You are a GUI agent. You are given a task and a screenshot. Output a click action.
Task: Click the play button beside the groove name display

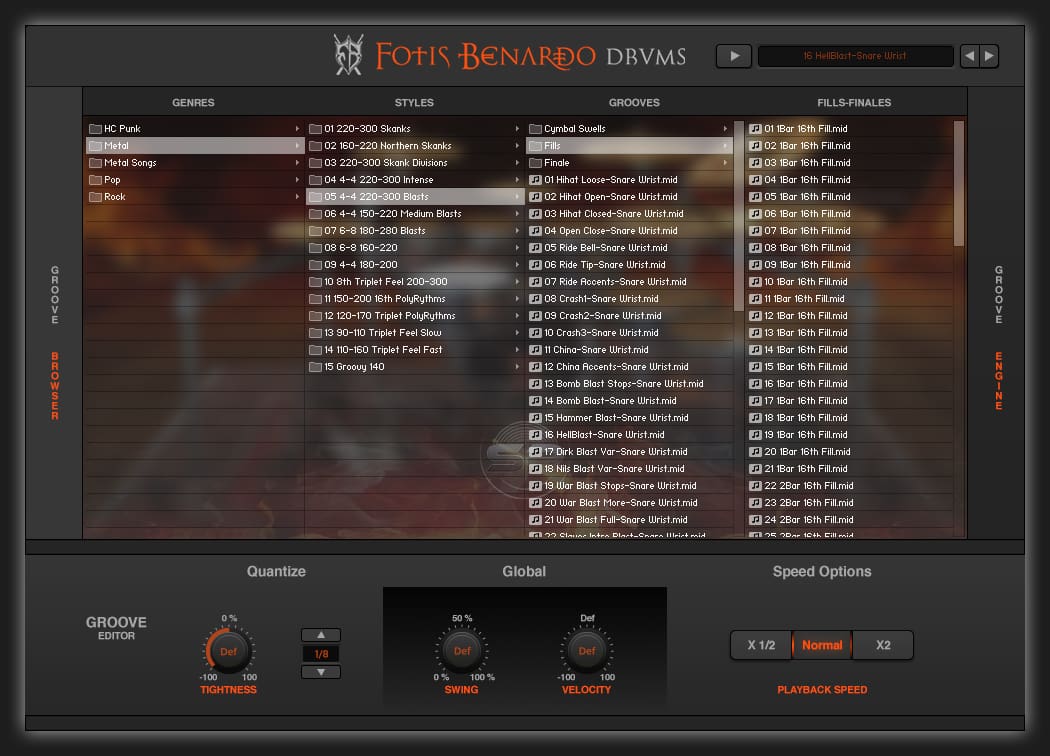(734, 56)
